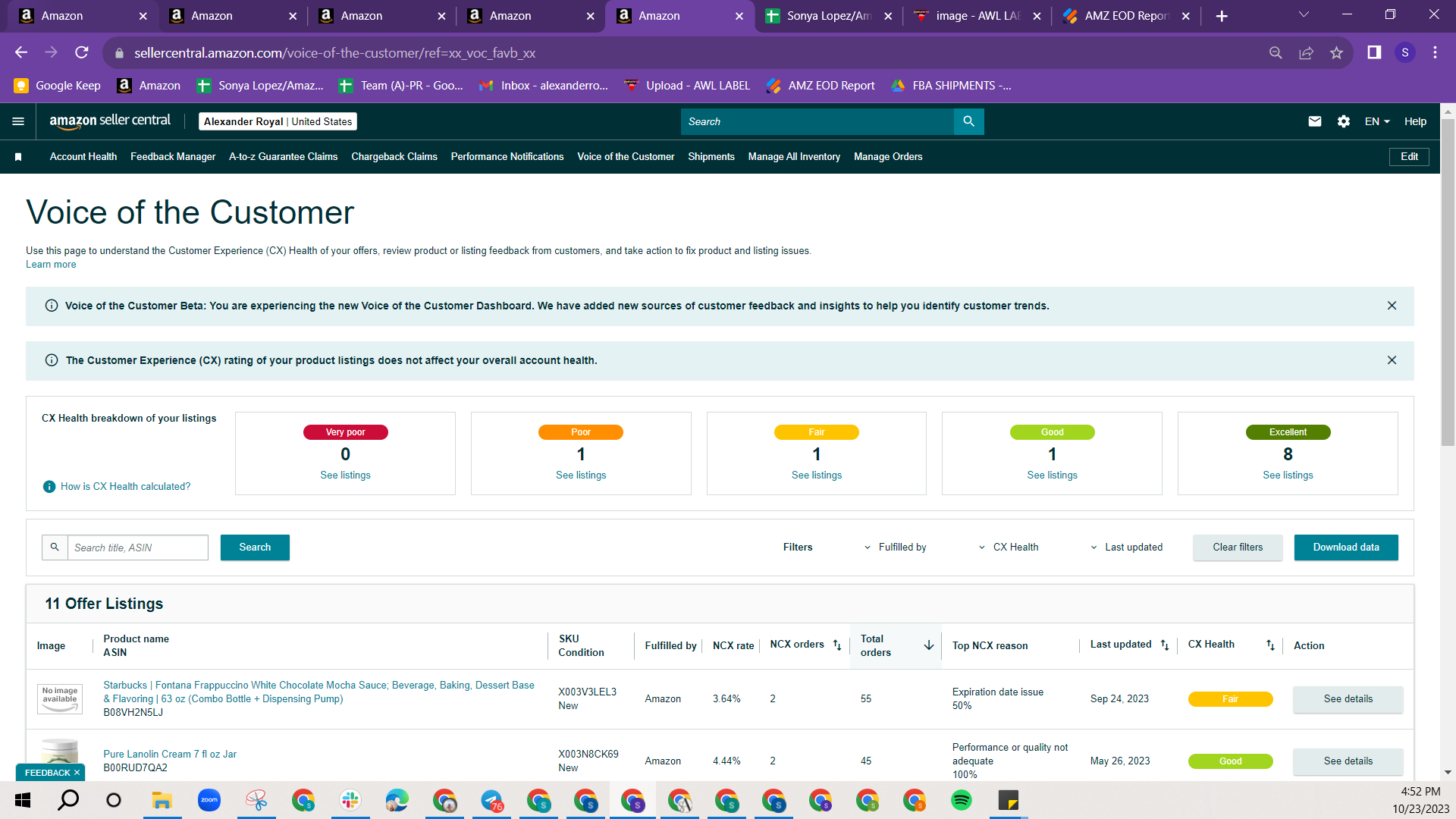See listings under Poor

click(x=581, y=475)
